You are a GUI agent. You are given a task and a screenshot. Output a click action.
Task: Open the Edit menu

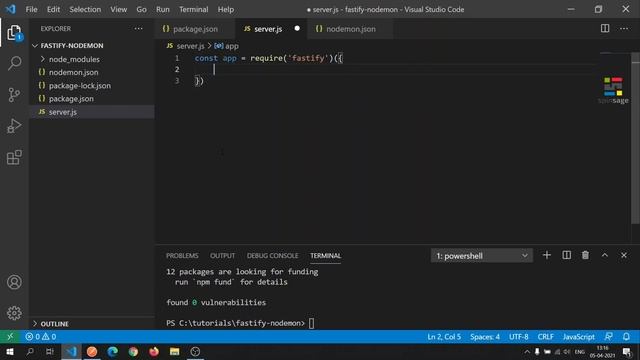(53, 9)
